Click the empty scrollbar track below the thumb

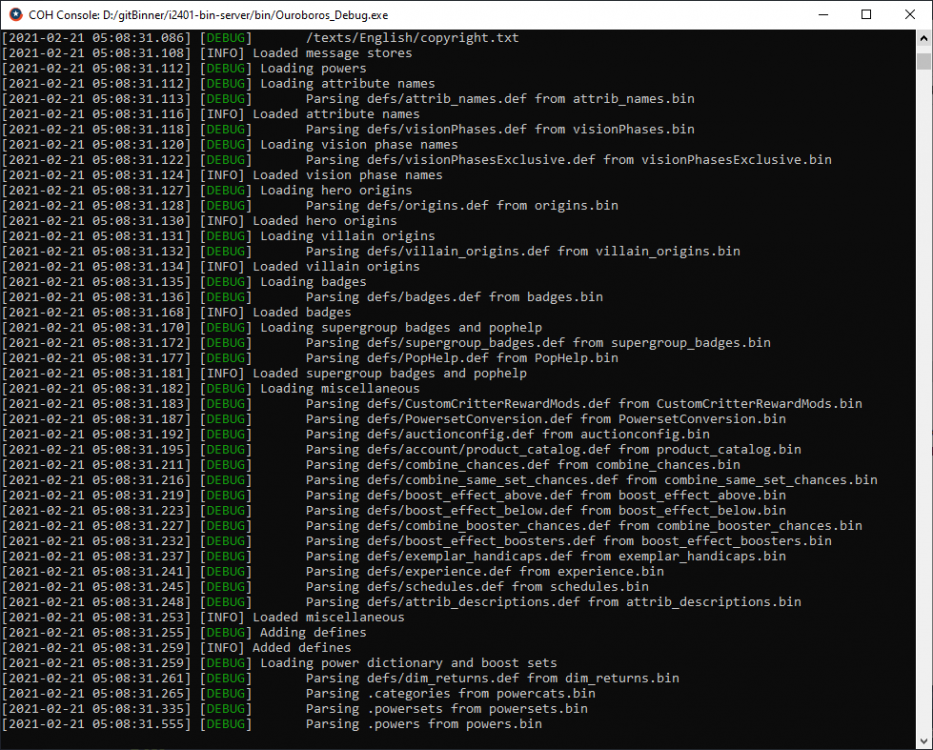(924, 400)
